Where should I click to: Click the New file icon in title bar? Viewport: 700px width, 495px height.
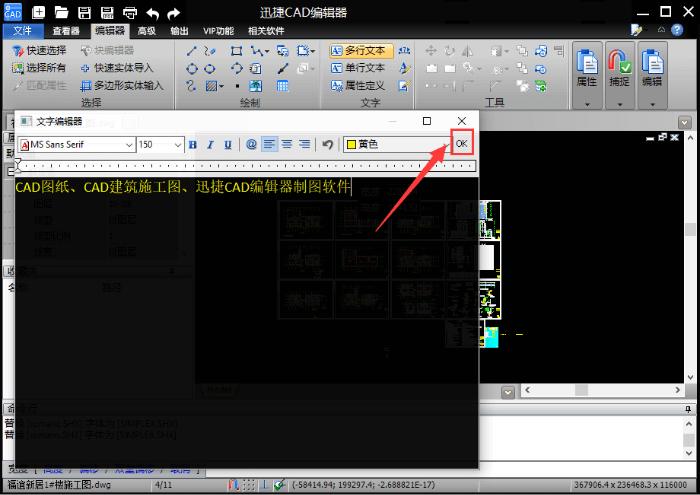[39, 12]
